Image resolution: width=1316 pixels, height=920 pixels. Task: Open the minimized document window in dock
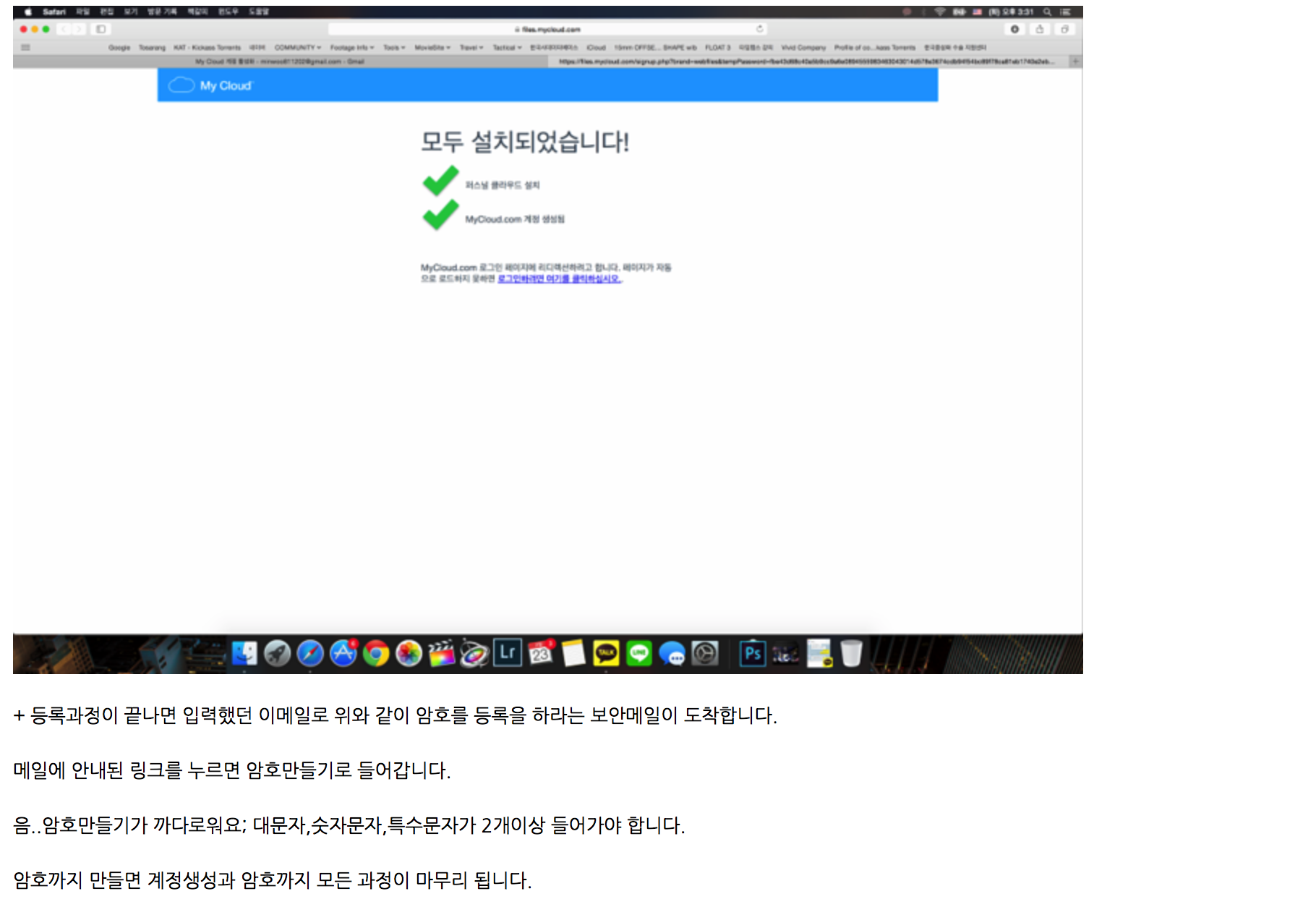point(820,654)
